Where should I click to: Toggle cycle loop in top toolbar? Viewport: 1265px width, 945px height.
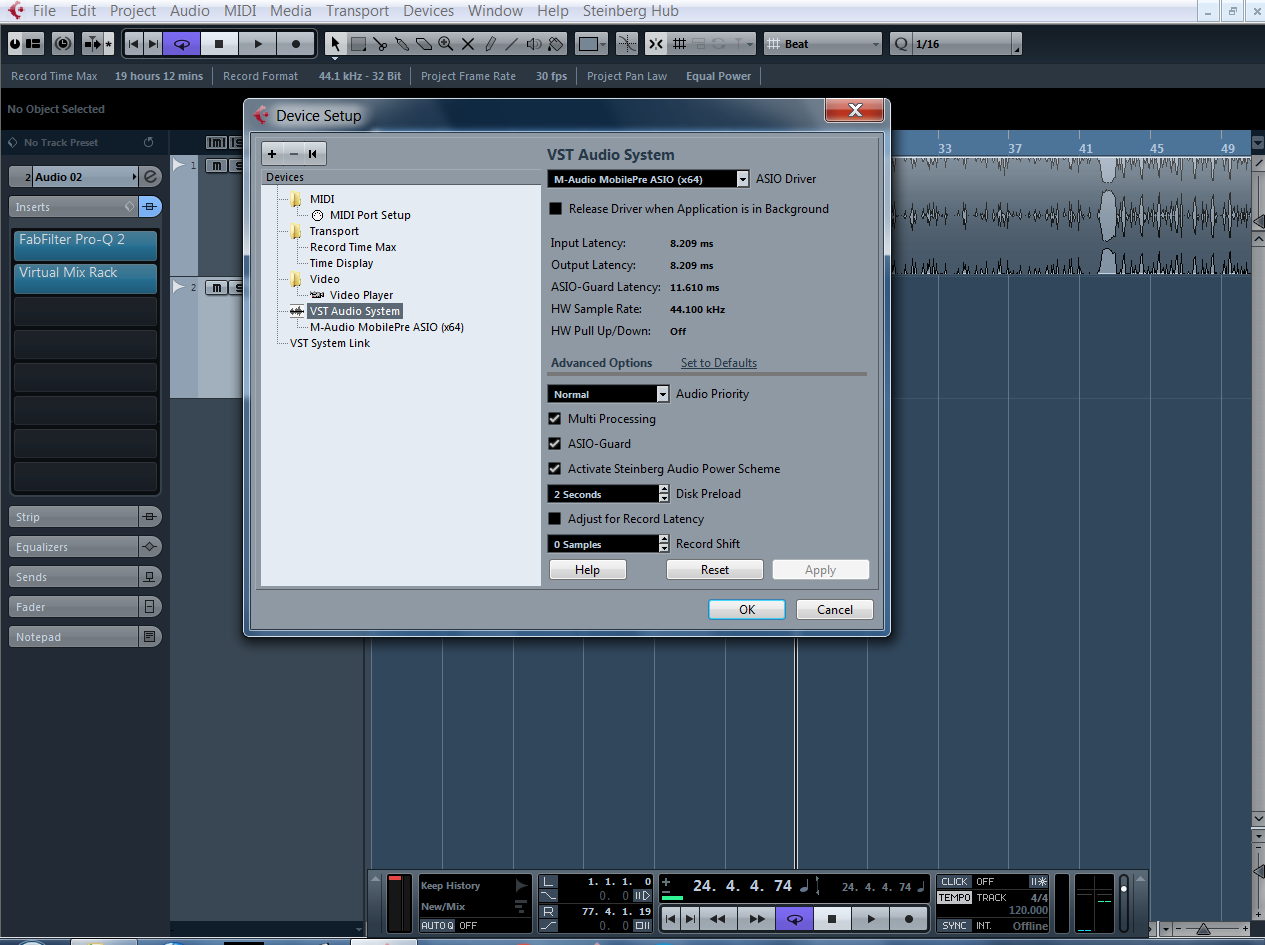(x=181, y=44)
